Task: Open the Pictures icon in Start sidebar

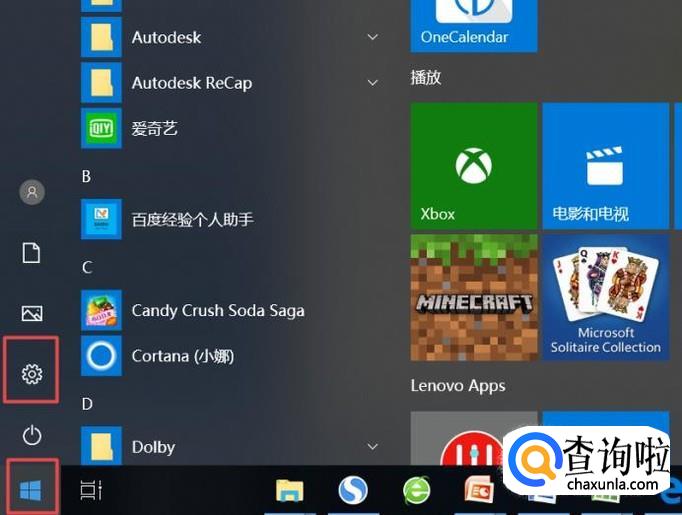Action: pos(32,313)
